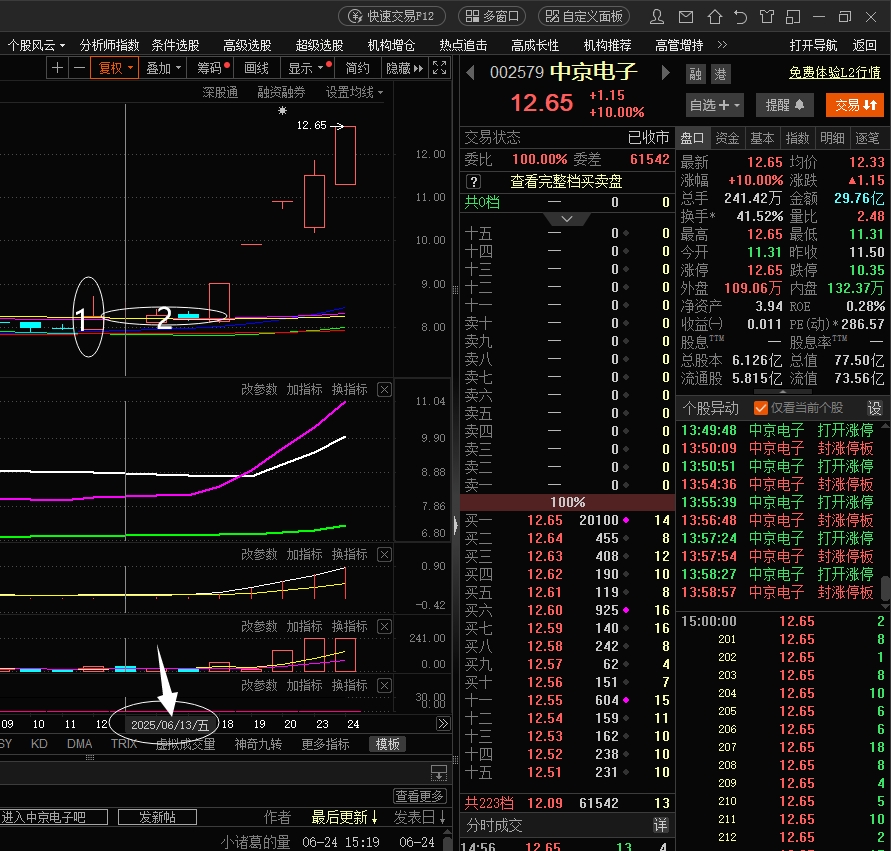Click 查看更多 button
891x851 pixels.
click(x=420, y=796)
